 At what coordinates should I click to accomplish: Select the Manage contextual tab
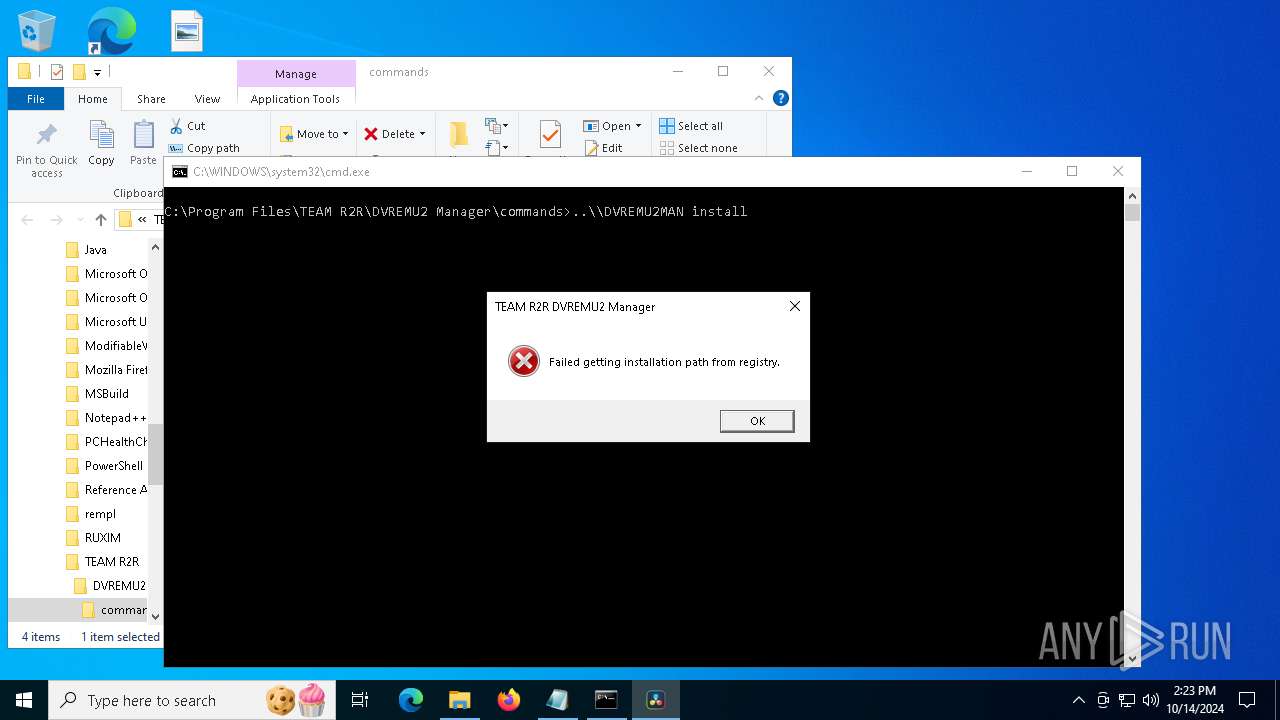296,74
